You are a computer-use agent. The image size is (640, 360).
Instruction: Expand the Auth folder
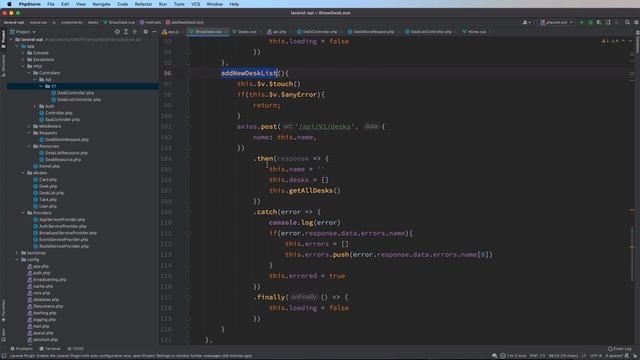point(35,107)
